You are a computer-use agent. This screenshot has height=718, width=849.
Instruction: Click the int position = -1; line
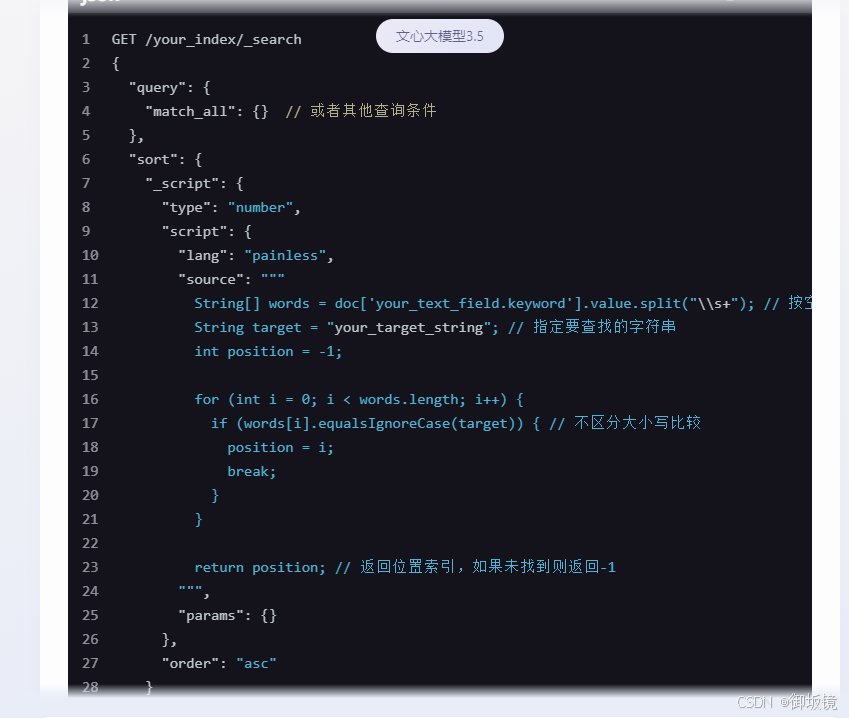269,351
